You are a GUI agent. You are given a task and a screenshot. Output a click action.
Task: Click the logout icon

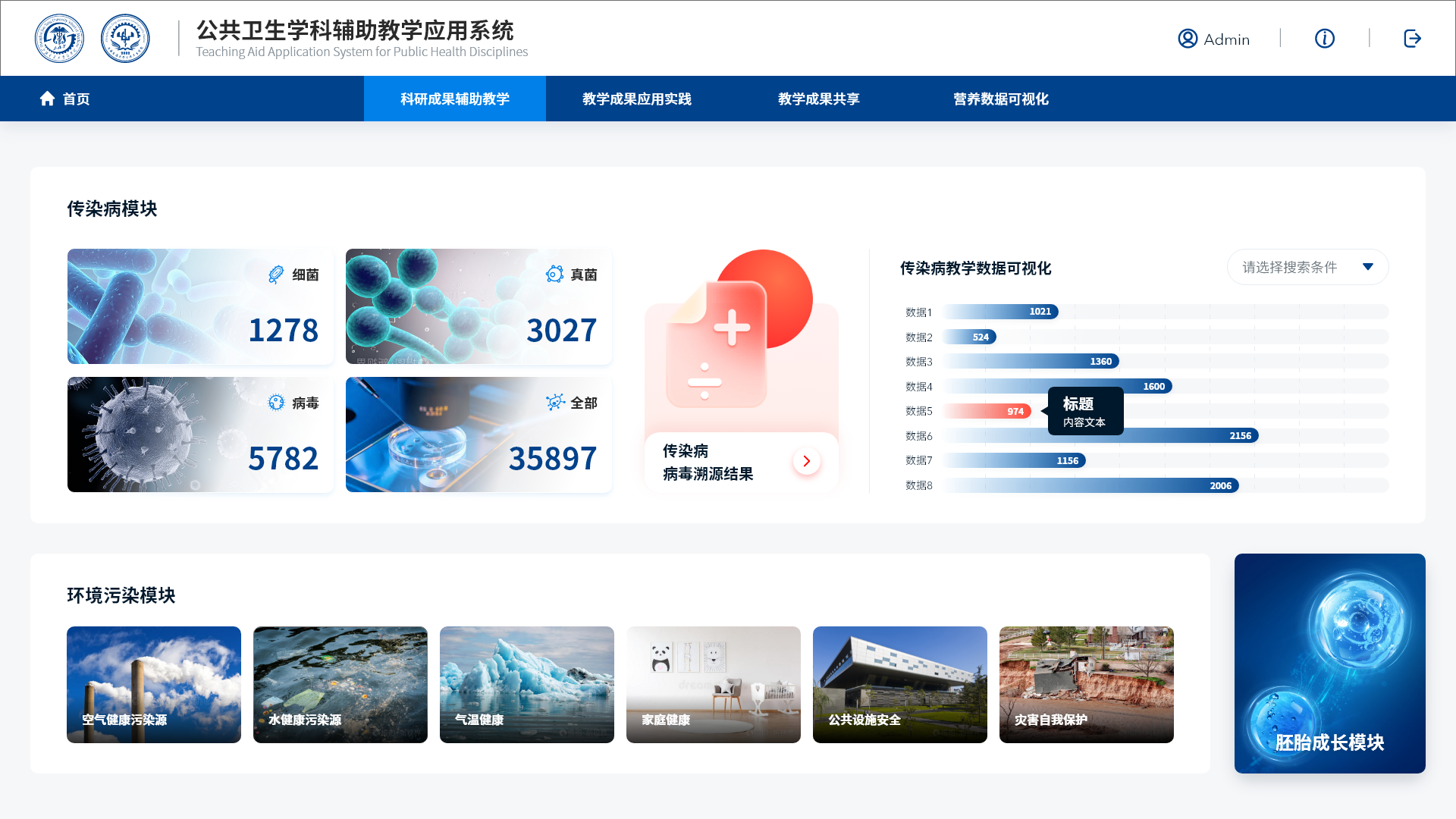point(1412,39)
